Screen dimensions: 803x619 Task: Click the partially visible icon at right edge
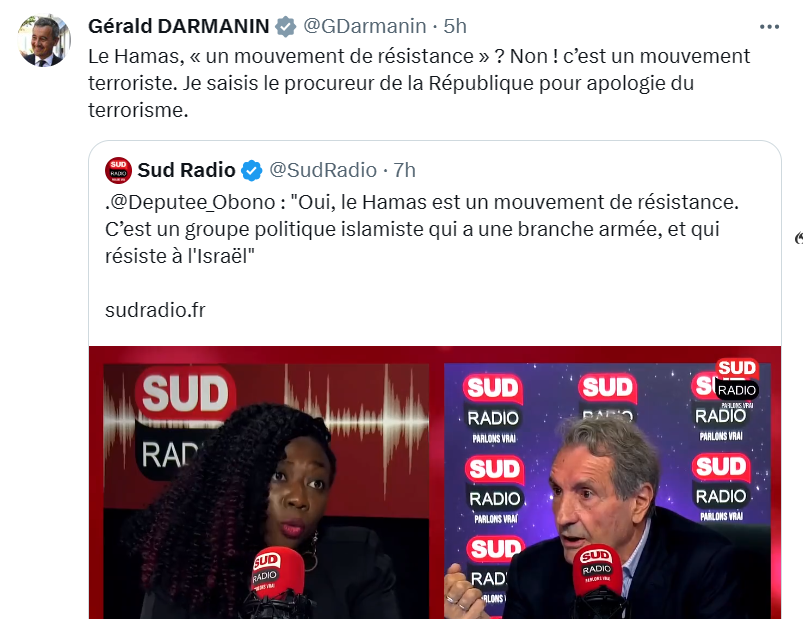point(798,238)
